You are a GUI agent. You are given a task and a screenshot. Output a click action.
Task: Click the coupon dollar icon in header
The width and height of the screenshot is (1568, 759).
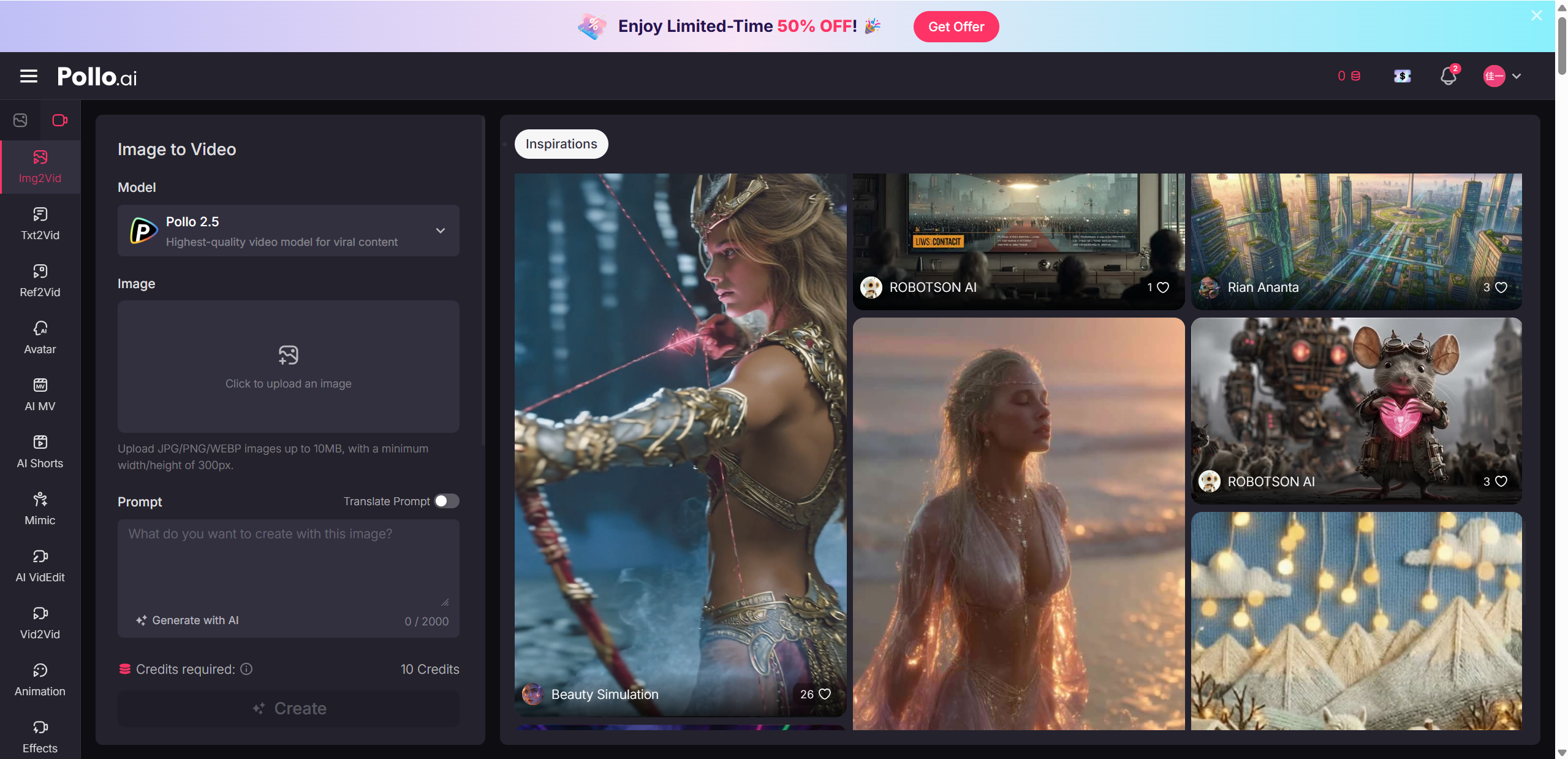click(x=1402, y=76)
